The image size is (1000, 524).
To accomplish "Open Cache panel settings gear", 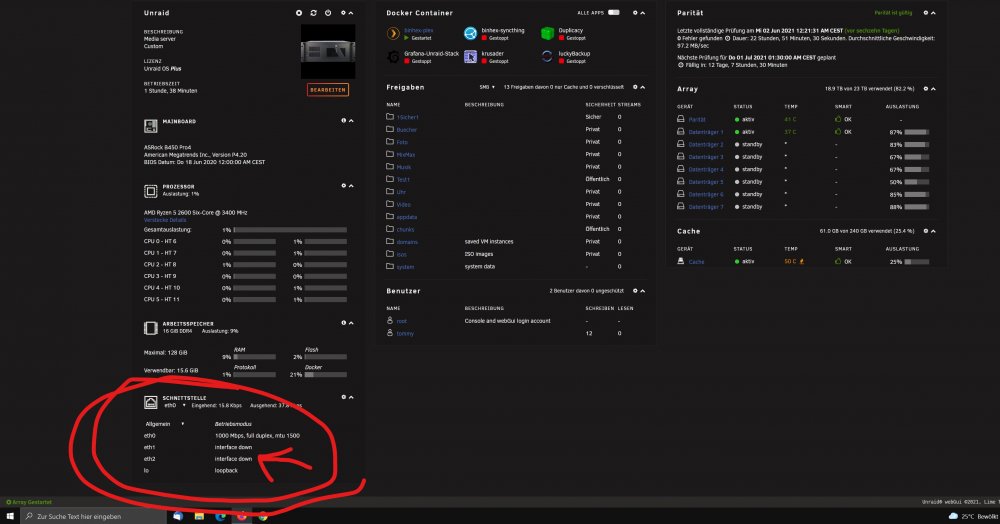I will [925, 231].
